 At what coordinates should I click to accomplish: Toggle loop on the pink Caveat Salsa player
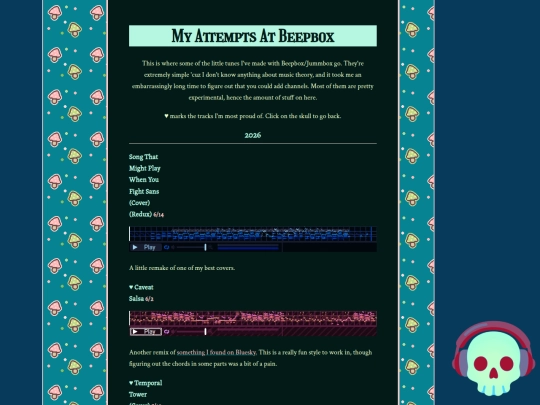tap(167, 332)
